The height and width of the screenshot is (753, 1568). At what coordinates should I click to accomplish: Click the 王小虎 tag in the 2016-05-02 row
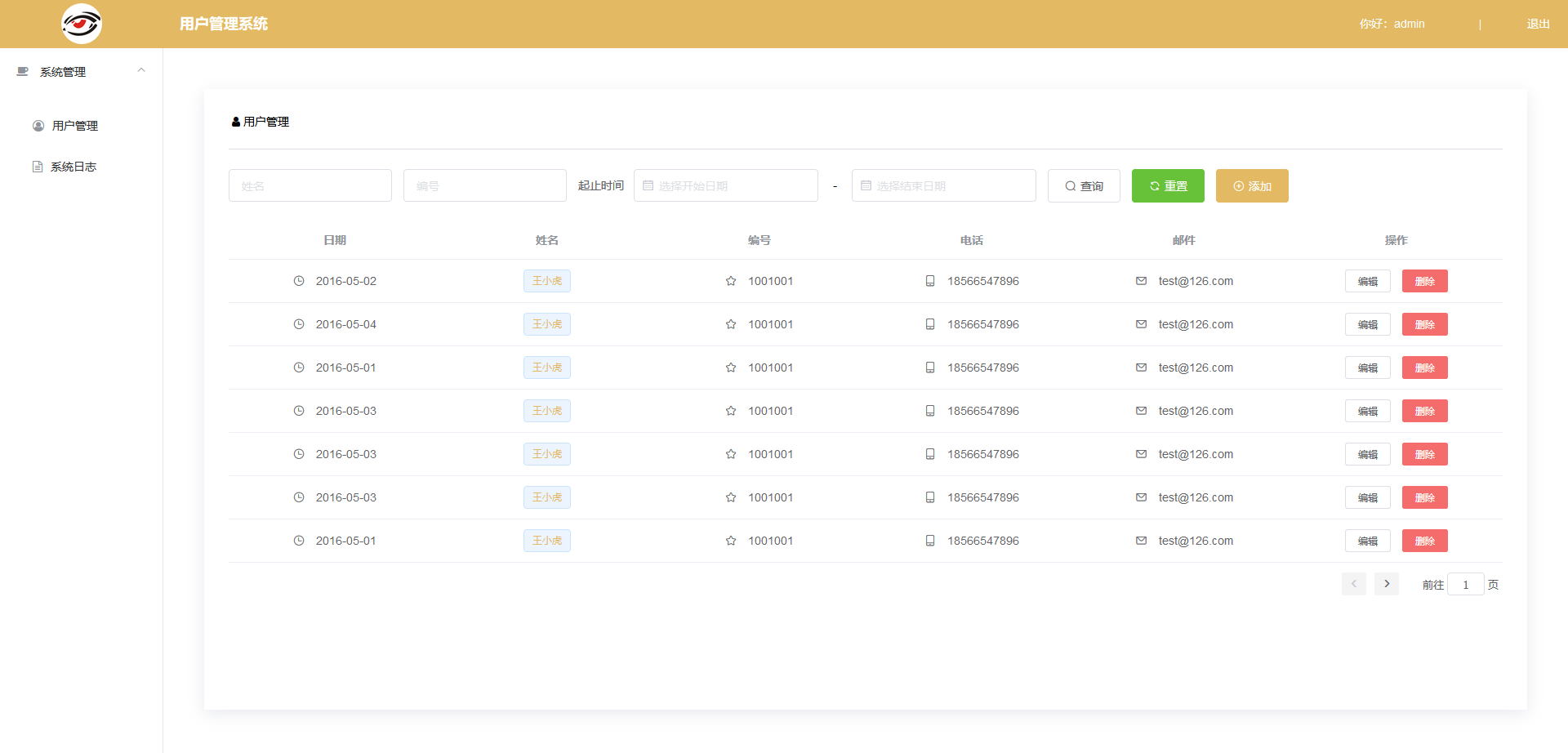click(x=547, y=281)
